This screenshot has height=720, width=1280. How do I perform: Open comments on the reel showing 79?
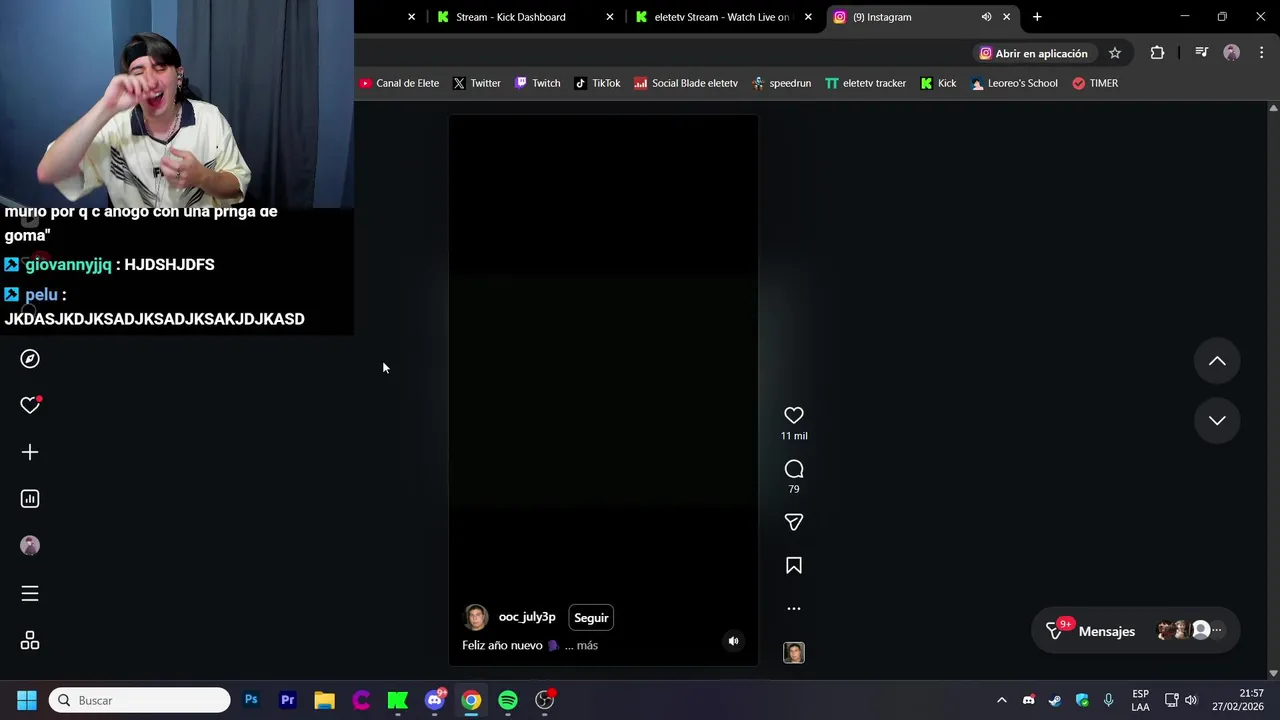793,469
